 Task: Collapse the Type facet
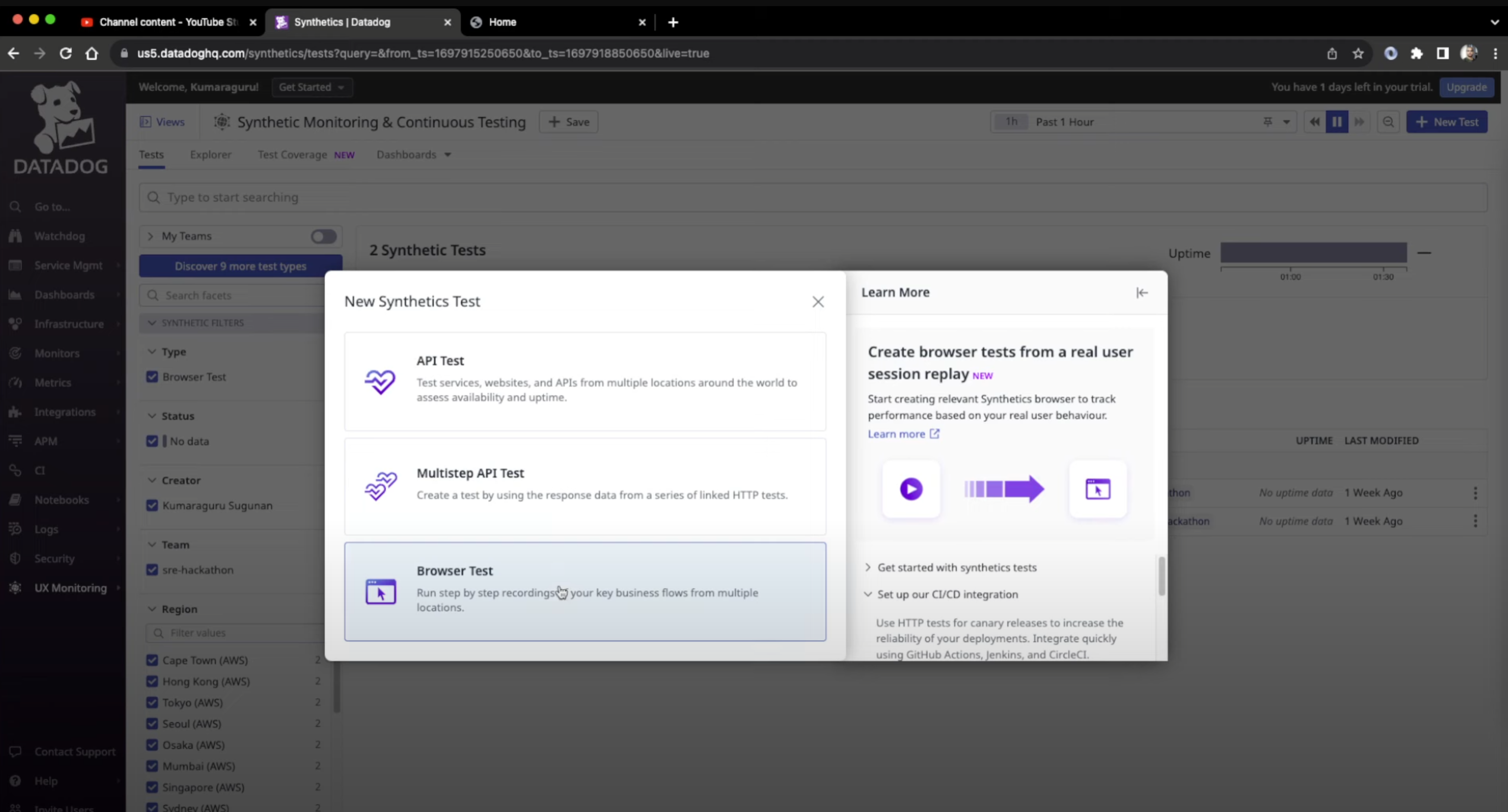pyautogui.click(x=152, y=351)
